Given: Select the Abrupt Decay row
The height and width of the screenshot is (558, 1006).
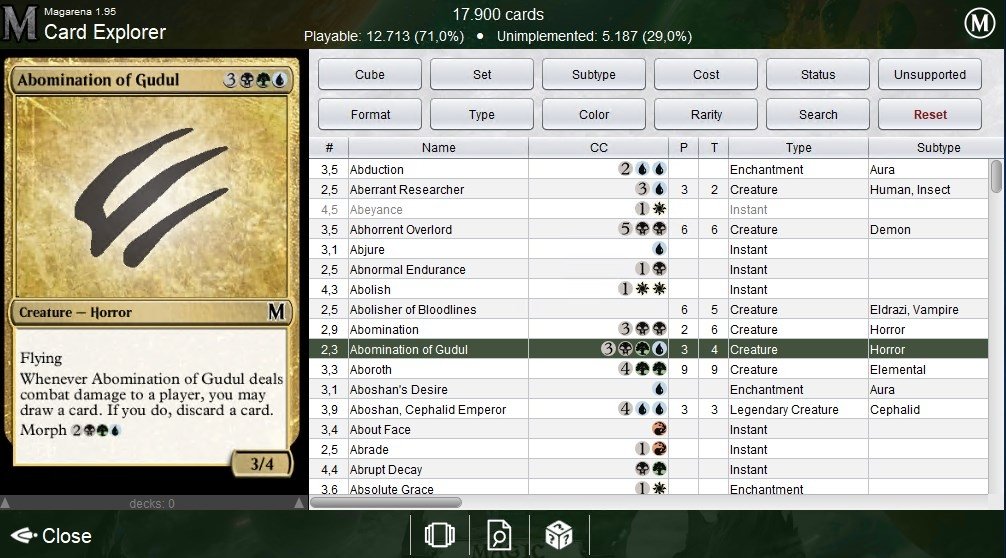Looking at the screenshot, I should tap(648, 469).
